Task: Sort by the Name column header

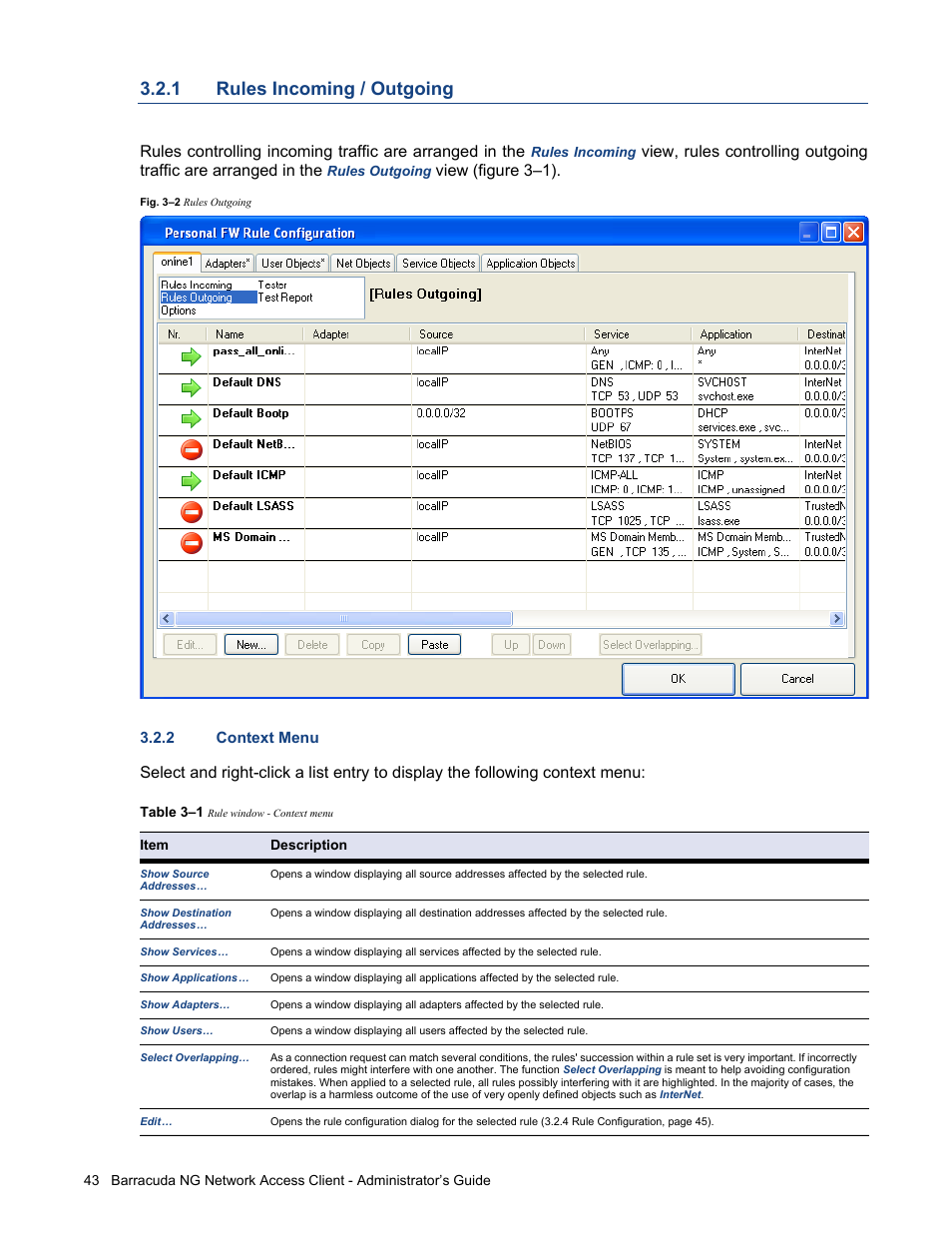Action: (255, 334)
